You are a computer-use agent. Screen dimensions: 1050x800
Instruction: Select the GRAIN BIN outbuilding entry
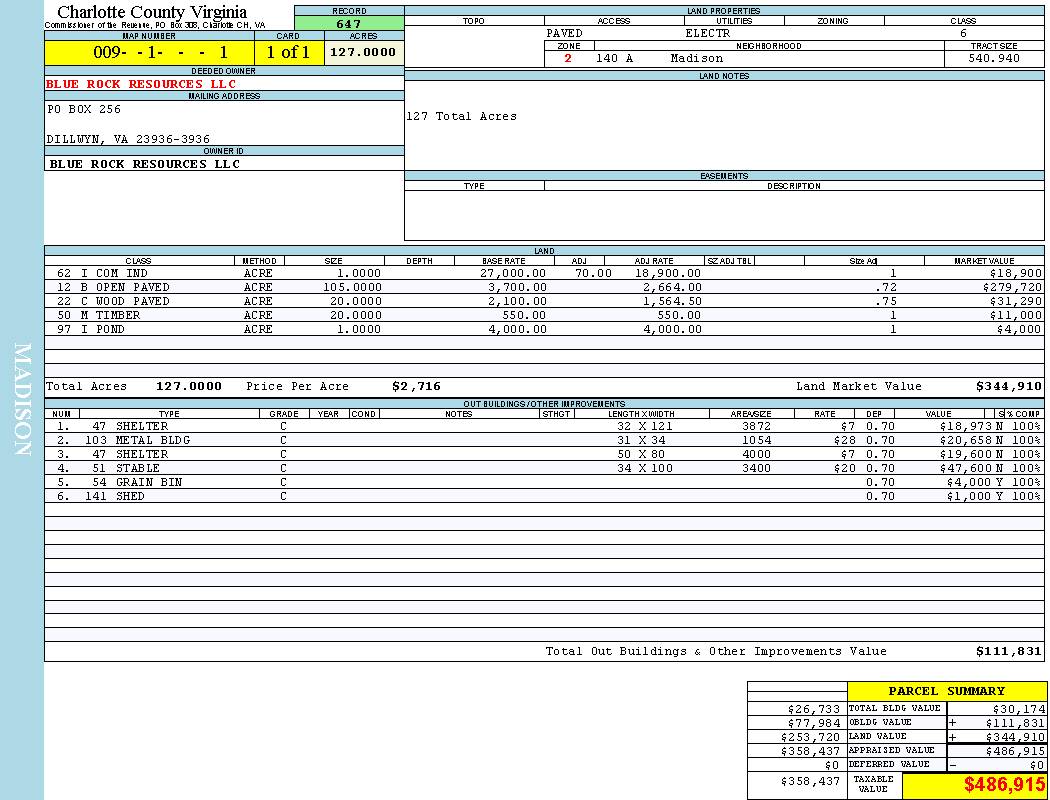(148, 482)
